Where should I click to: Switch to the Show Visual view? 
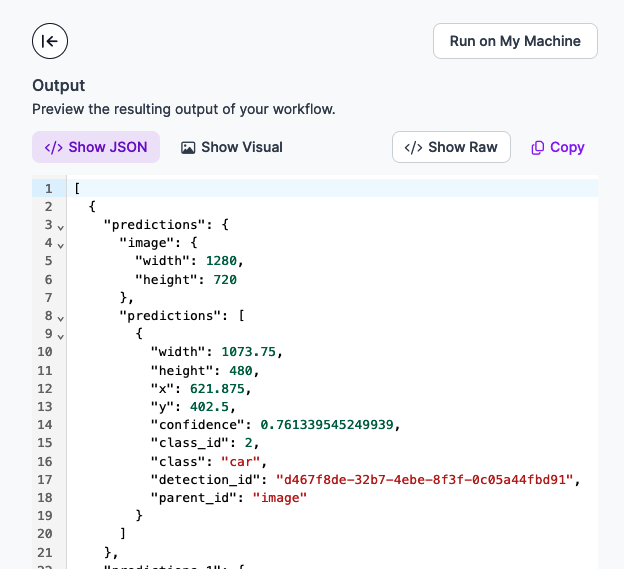pyautogui.click(x=232, y=147)
